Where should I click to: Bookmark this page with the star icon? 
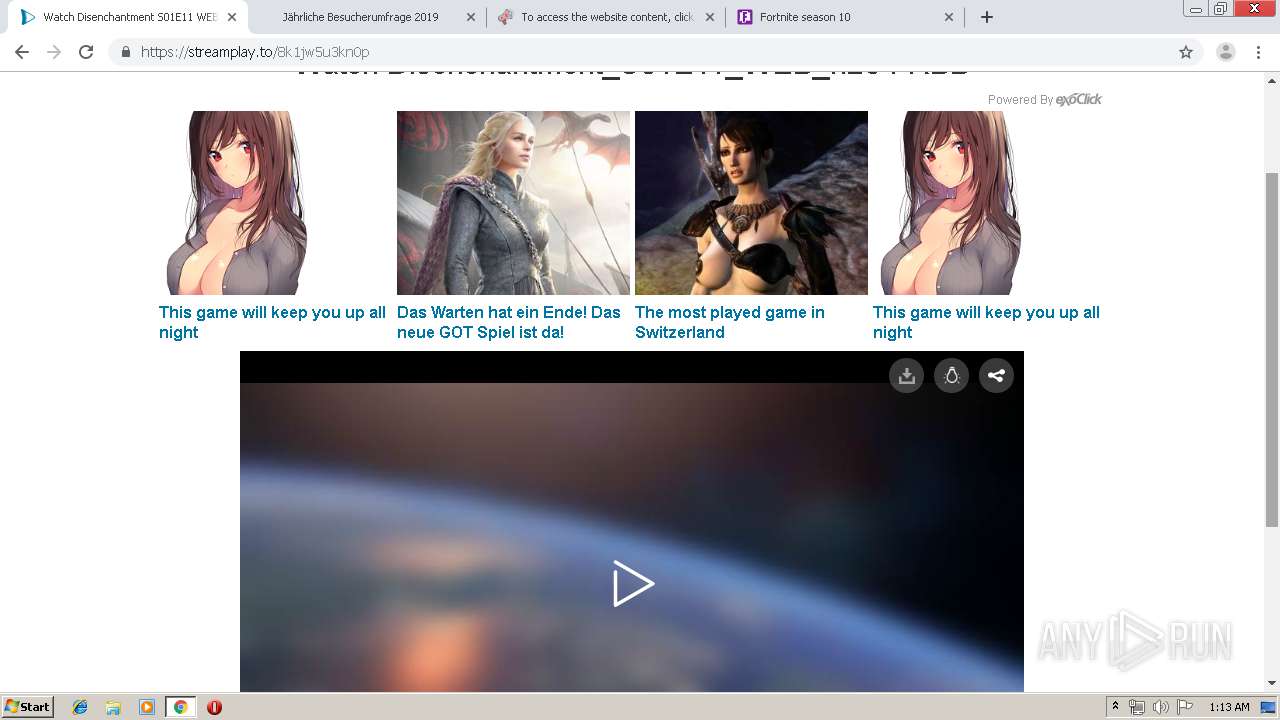click(1186, 52)
